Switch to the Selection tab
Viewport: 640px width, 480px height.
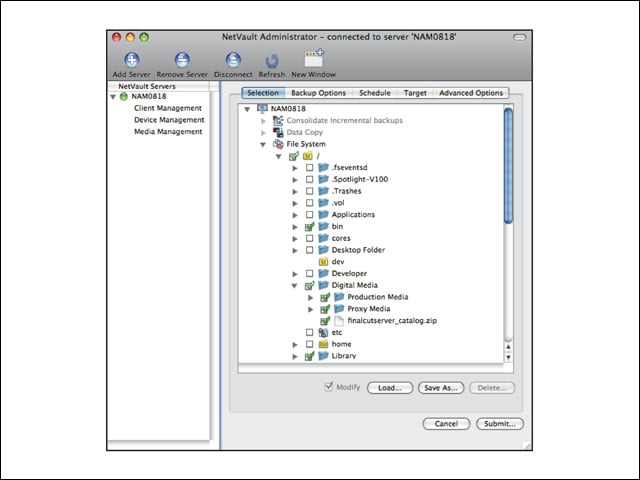click(263, 93)
